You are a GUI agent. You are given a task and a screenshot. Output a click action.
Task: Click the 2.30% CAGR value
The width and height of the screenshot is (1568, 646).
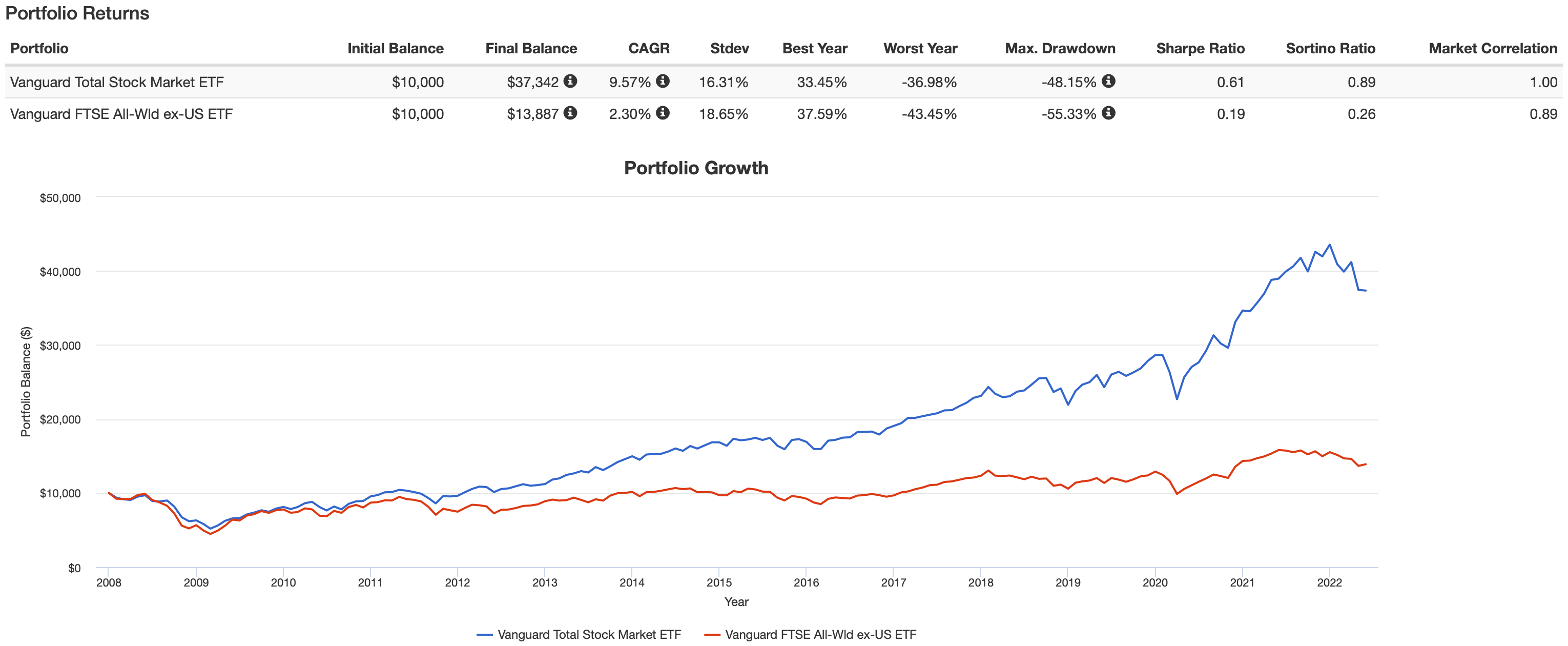630,114
